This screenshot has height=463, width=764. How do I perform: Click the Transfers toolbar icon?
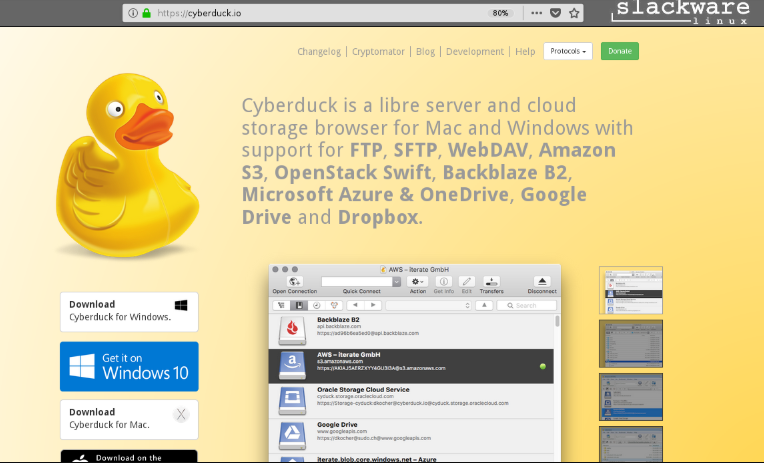pyautogui.click(x=491, y=282)
